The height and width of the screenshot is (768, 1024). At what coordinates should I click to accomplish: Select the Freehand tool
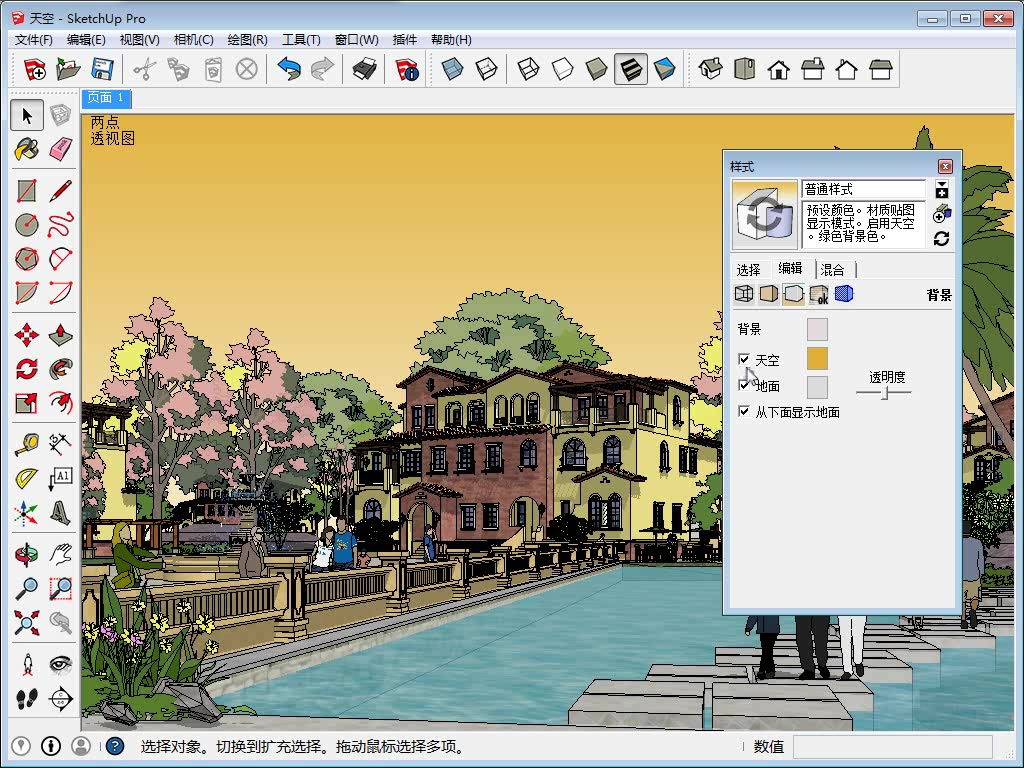[x=60, y=225]
